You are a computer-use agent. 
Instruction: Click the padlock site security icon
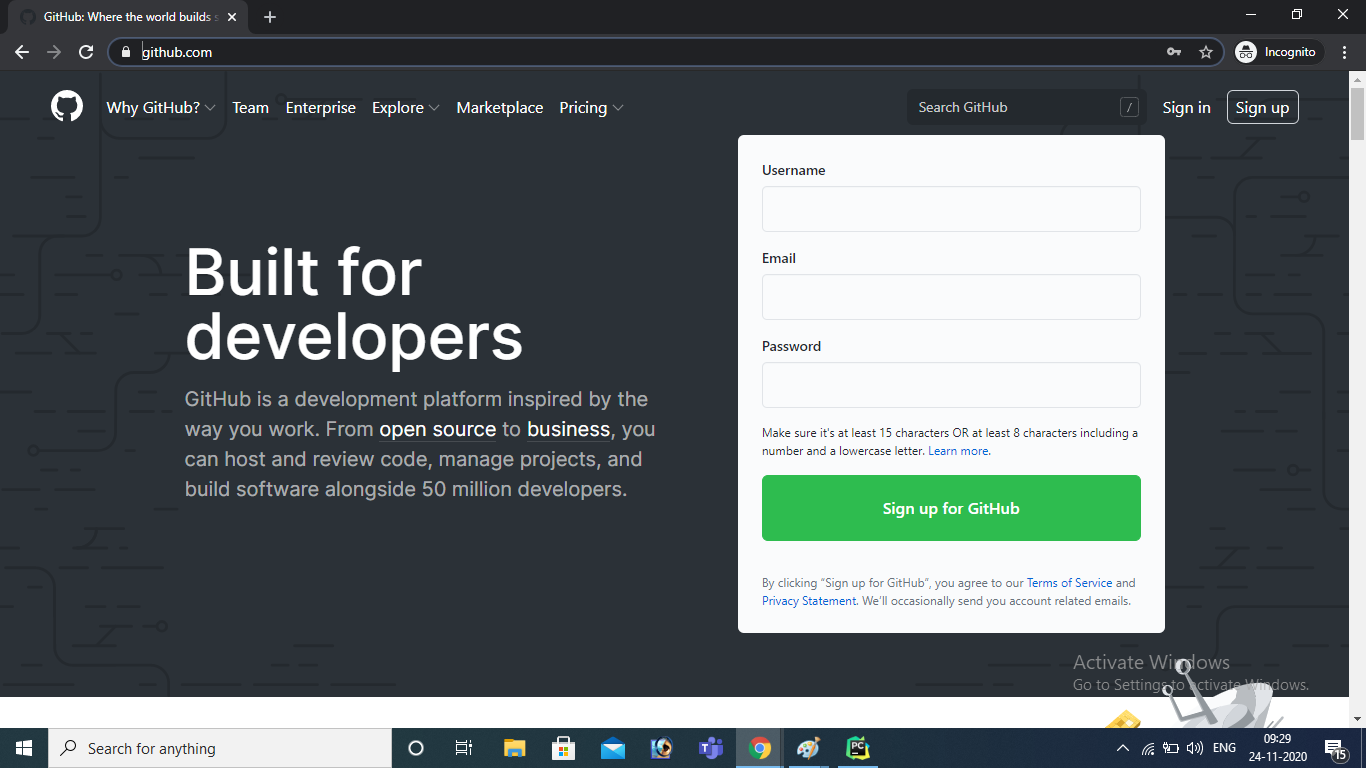pos(125,51)
